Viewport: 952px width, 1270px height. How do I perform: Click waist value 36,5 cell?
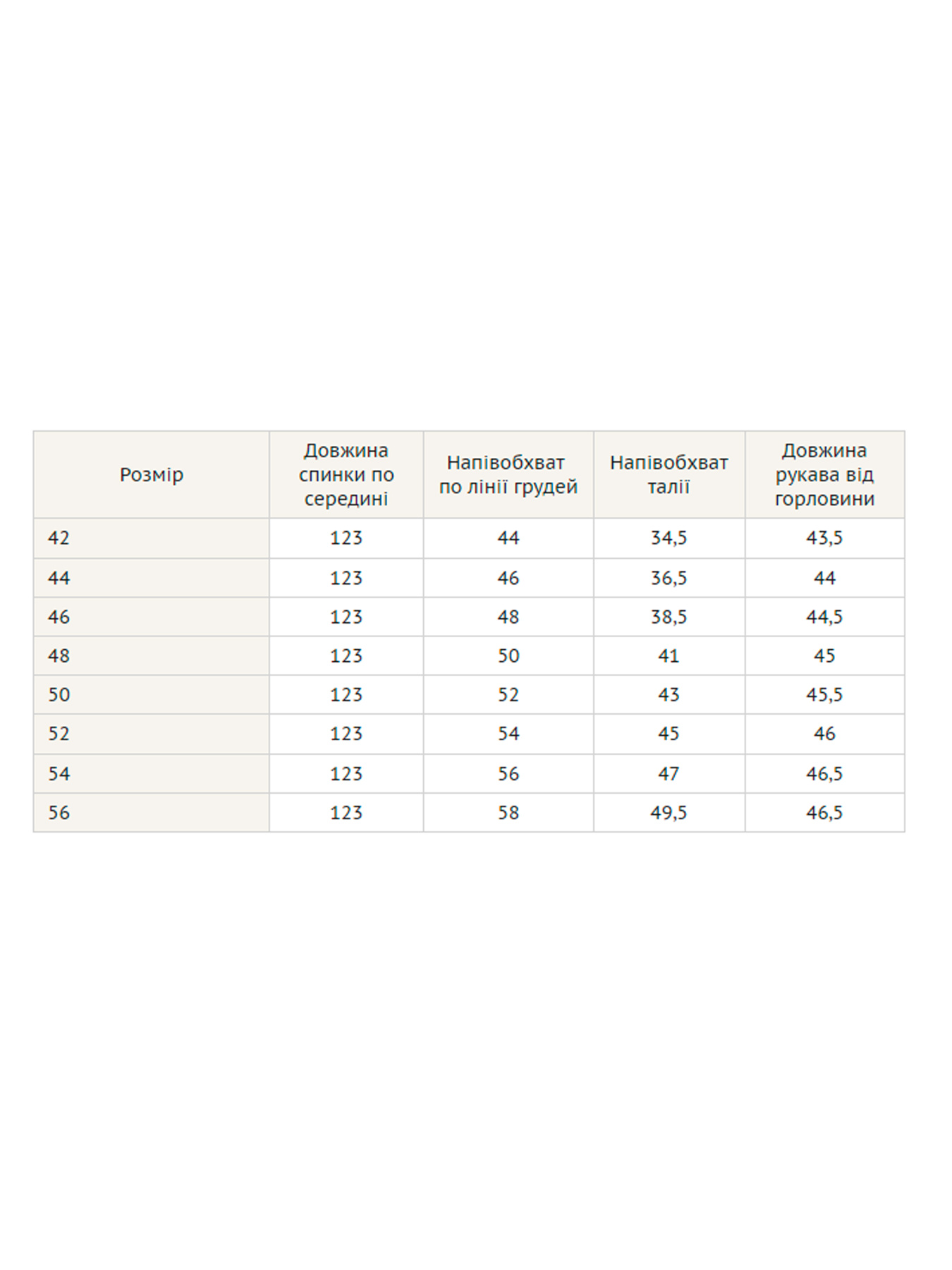point(669,579)
